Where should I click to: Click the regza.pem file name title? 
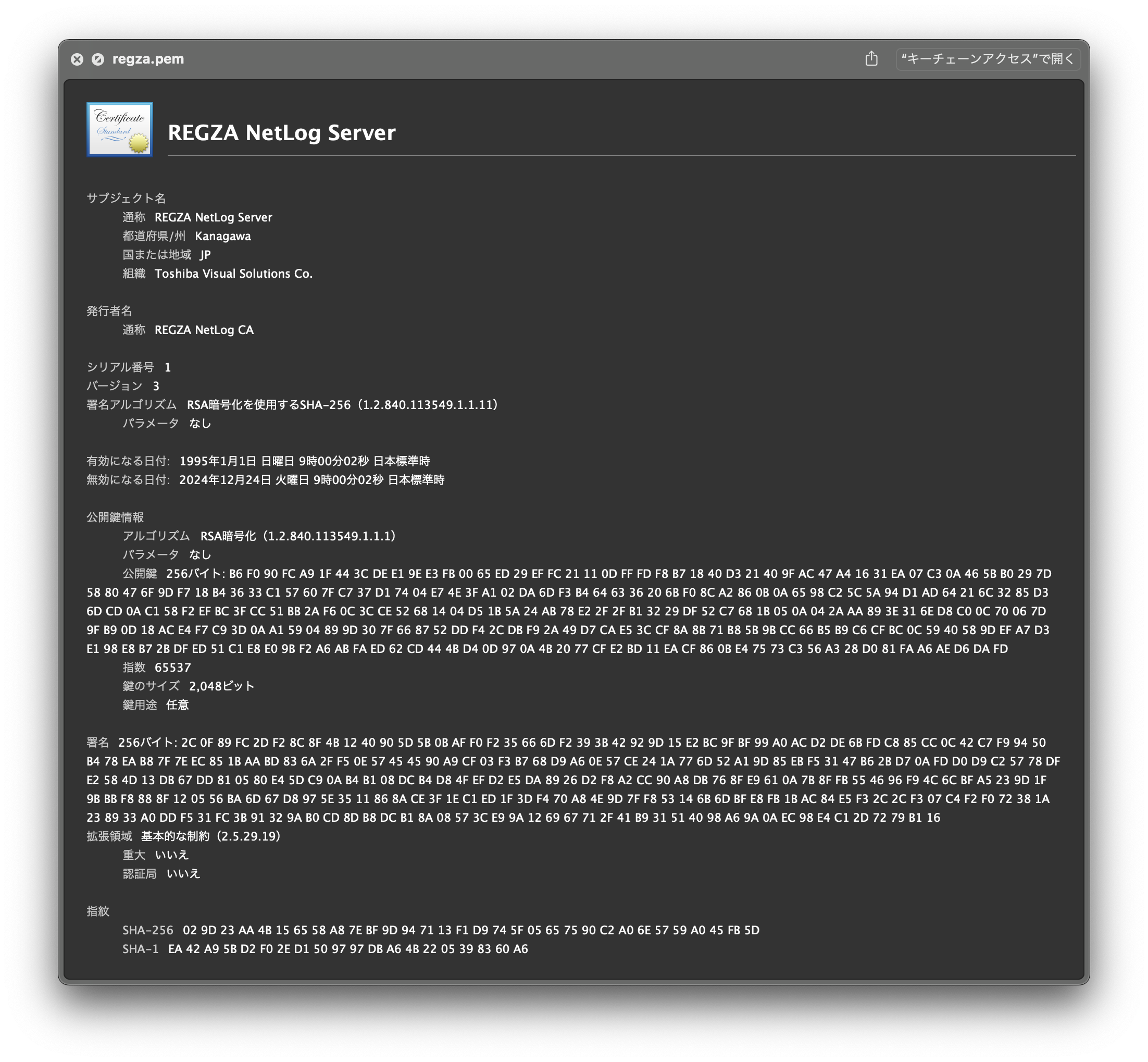coord(148,58)
